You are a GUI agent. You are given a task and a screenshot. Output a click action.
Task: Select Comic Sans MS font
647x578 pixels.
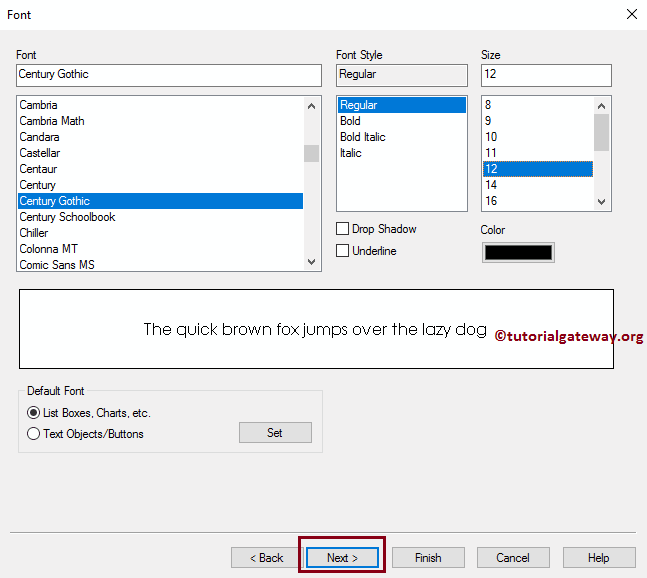pos(161,265)
